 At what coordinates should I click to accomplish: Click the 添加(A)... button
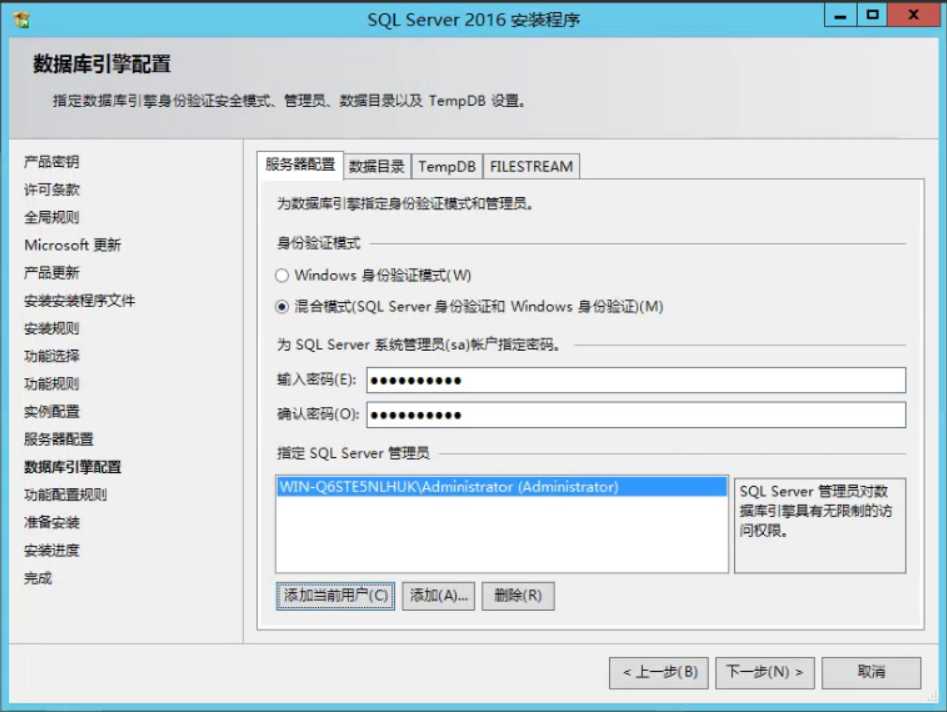pos(438,596)
